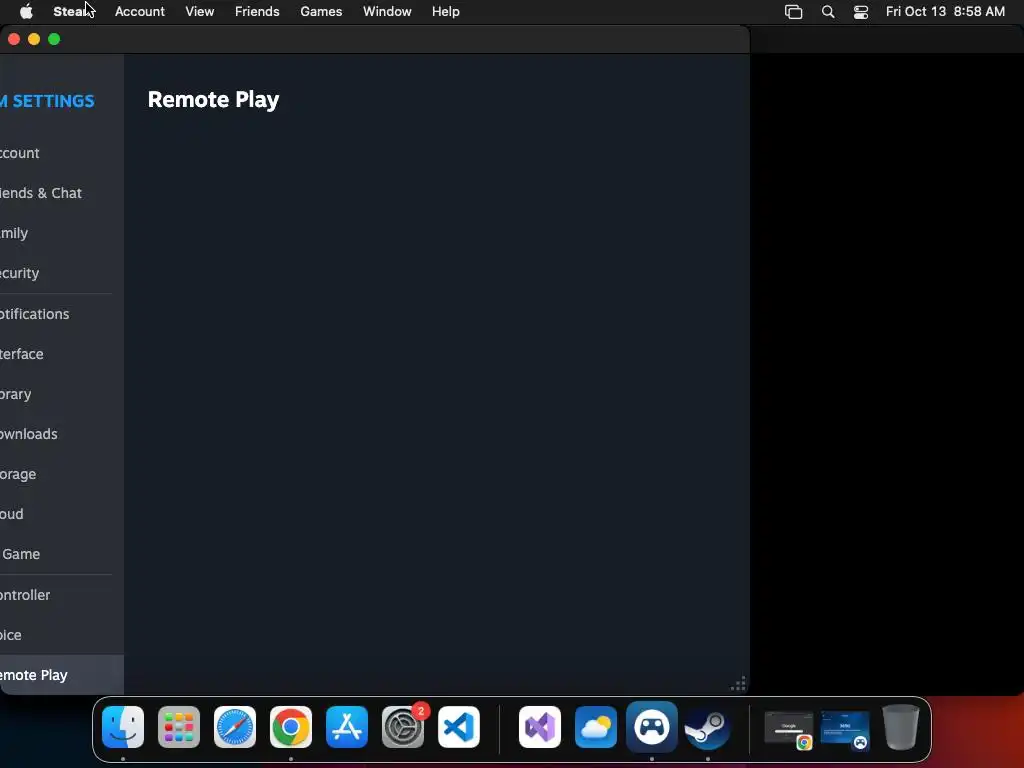Open System Settings with badge in dock

(403, 727)
